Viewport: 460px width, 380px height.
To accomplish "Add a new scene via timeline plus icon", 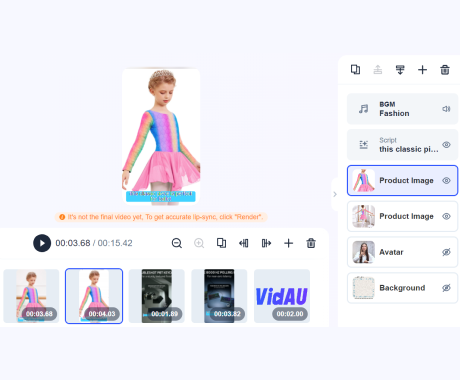I will tap(288, 243).
